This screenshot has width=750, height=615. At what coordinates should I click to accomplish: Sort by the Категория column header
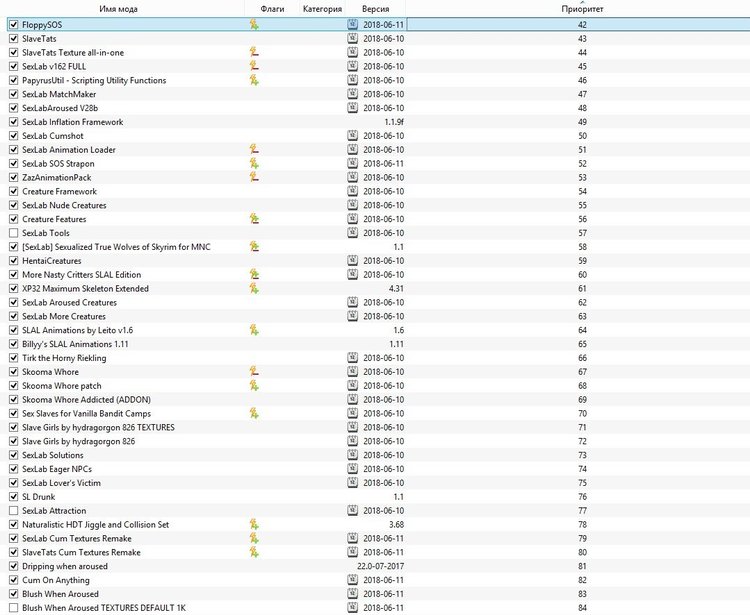[322, 9]
